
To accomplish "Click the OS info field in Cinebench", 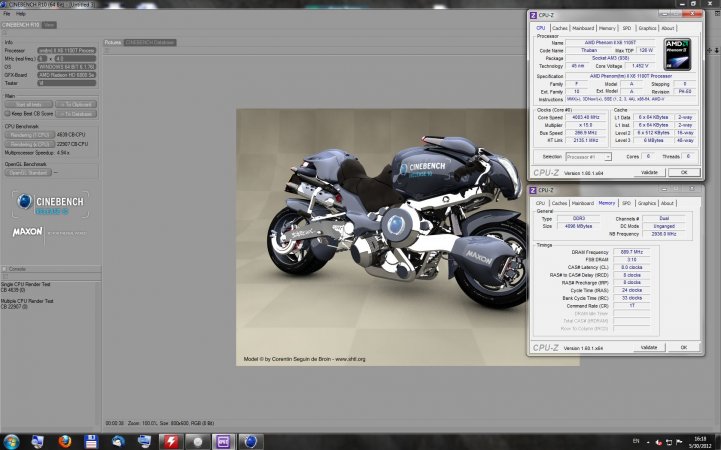I will tap(67, 67).
